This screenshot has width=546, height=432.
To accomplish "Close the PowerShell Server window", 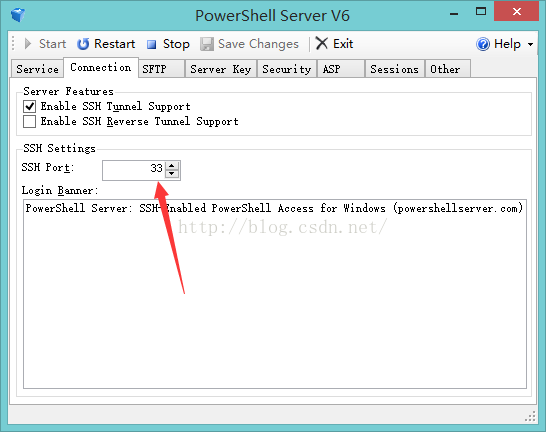I will click(517, 11).
